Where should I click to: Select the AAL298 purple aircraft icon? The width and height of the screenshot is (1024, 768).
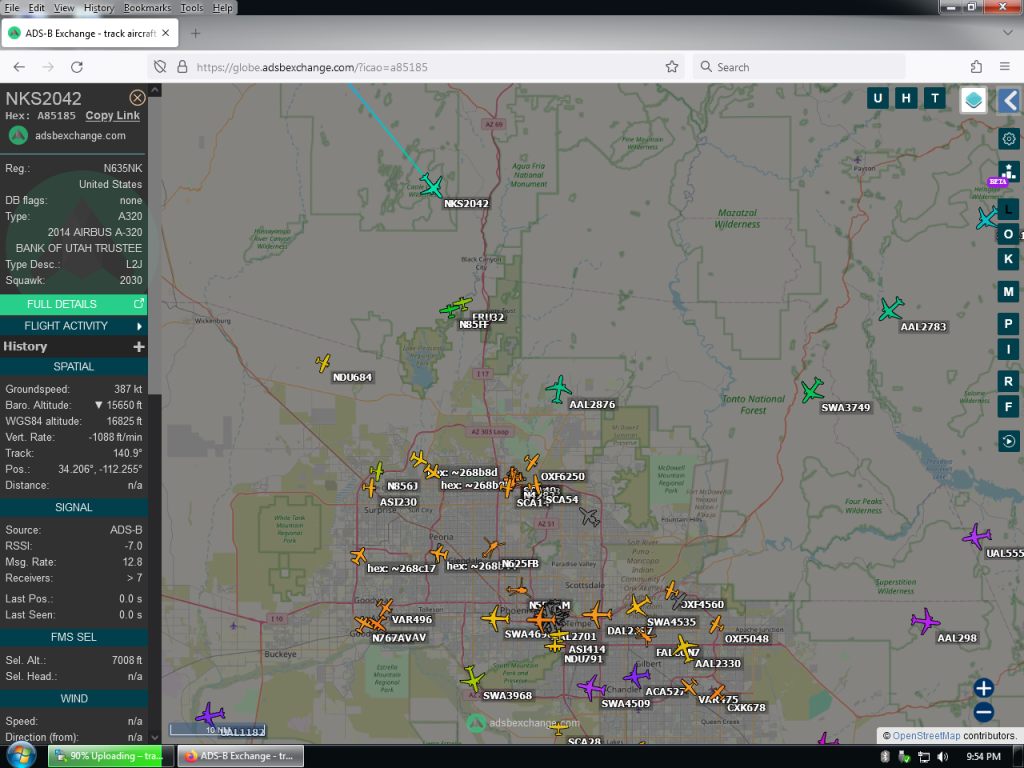click(x=925, y=621)
